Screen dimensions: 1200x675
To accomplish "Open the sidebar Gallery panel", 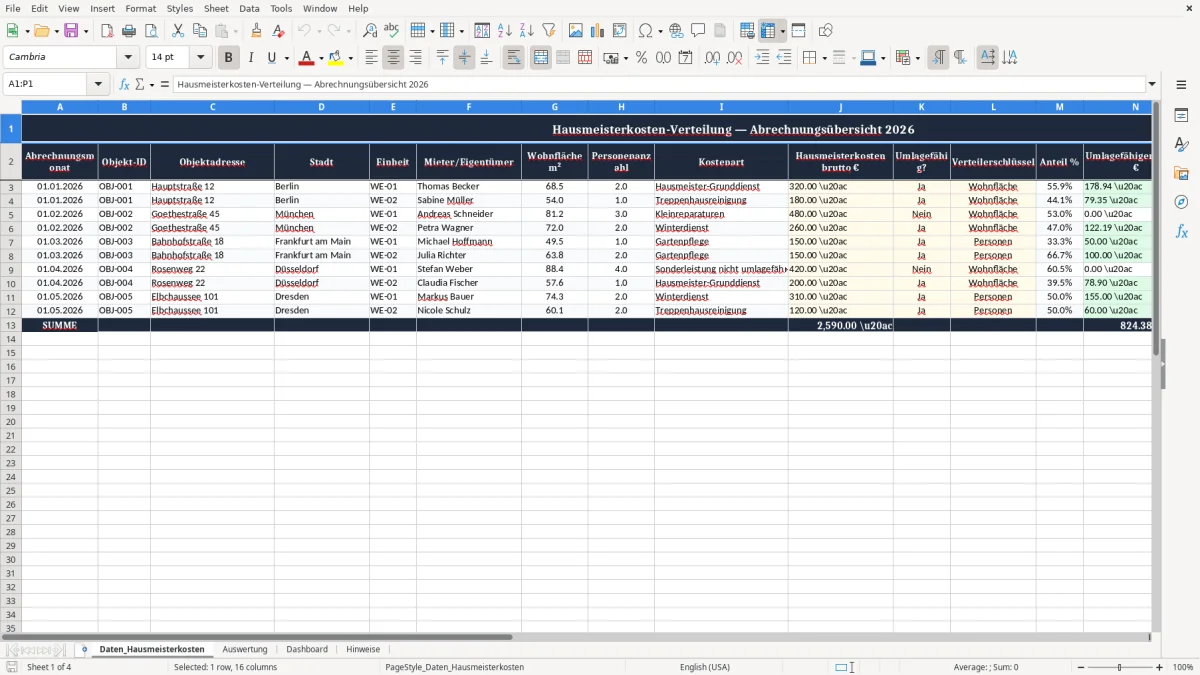I will click(x=1181, y=174).
